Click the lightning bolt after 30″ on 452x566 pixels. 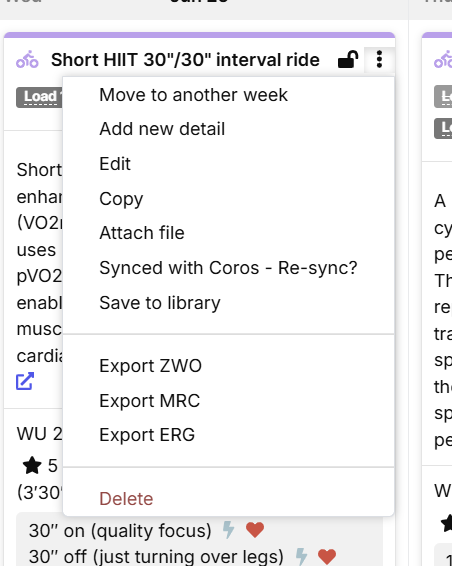point(228,530)
